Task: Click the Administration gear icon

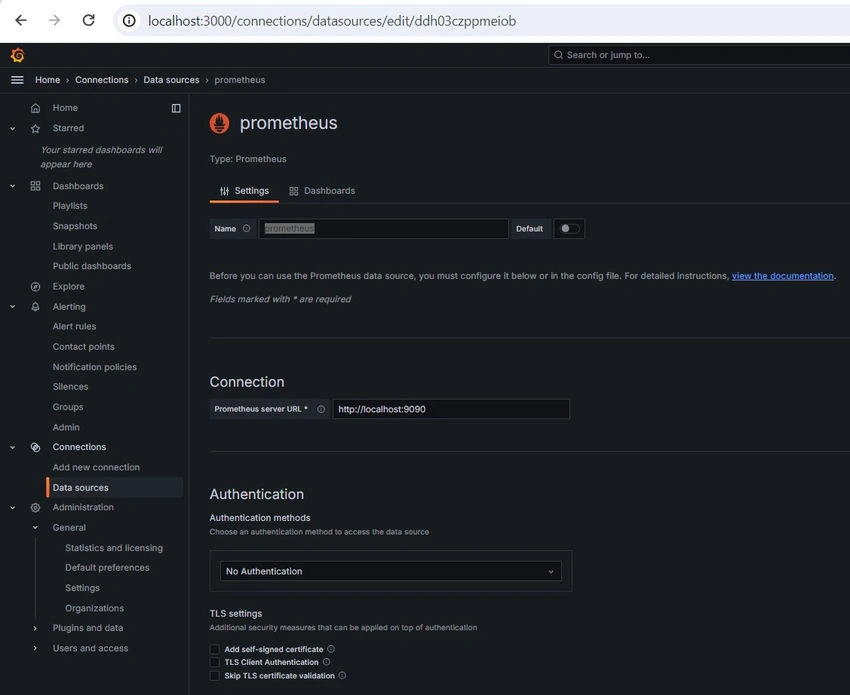Action: (x=35, y=507)
